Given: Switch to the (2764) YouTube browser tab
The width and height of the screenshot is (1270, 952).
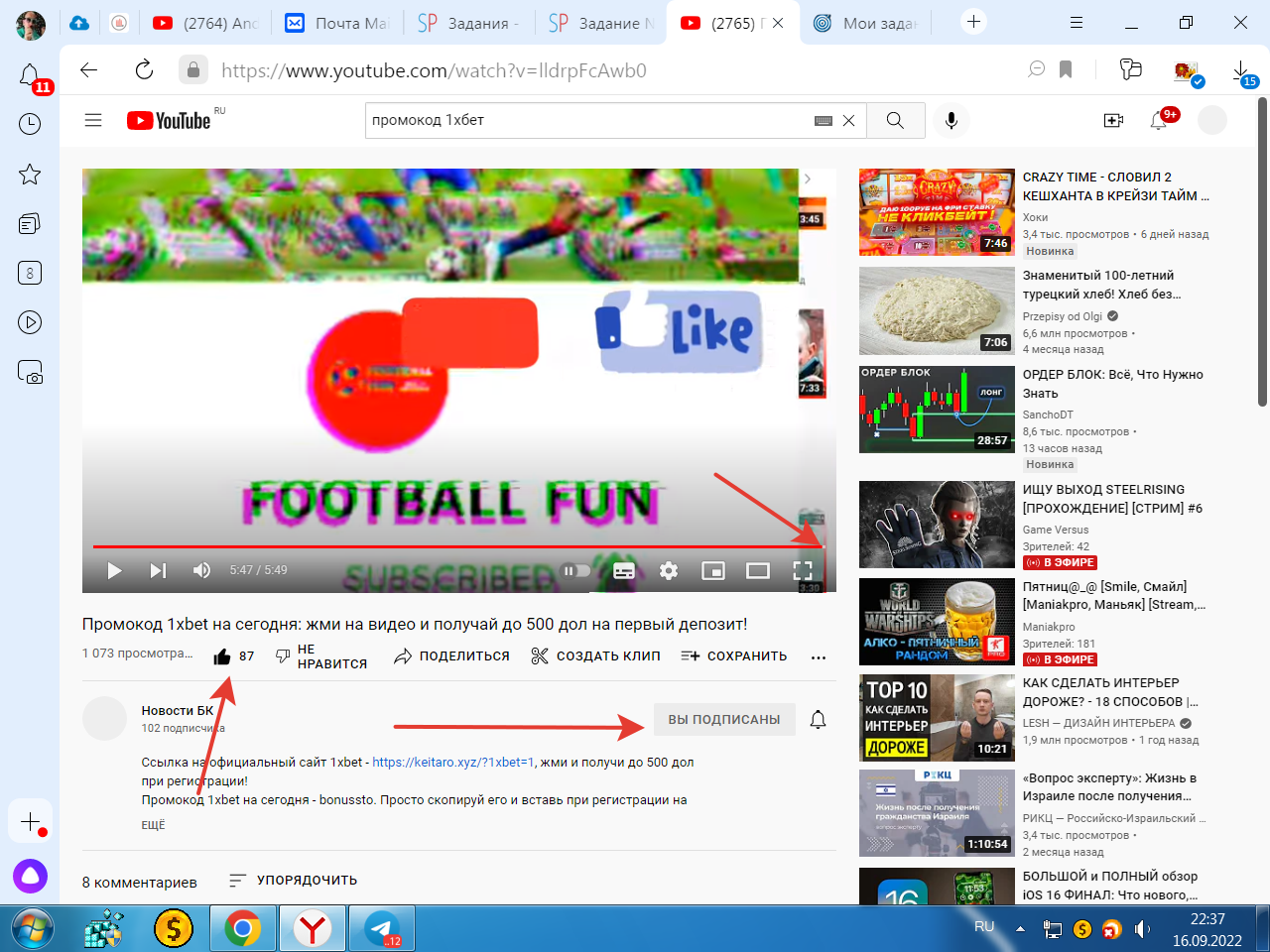Looking at the screenshot, I should click(205, 23).
